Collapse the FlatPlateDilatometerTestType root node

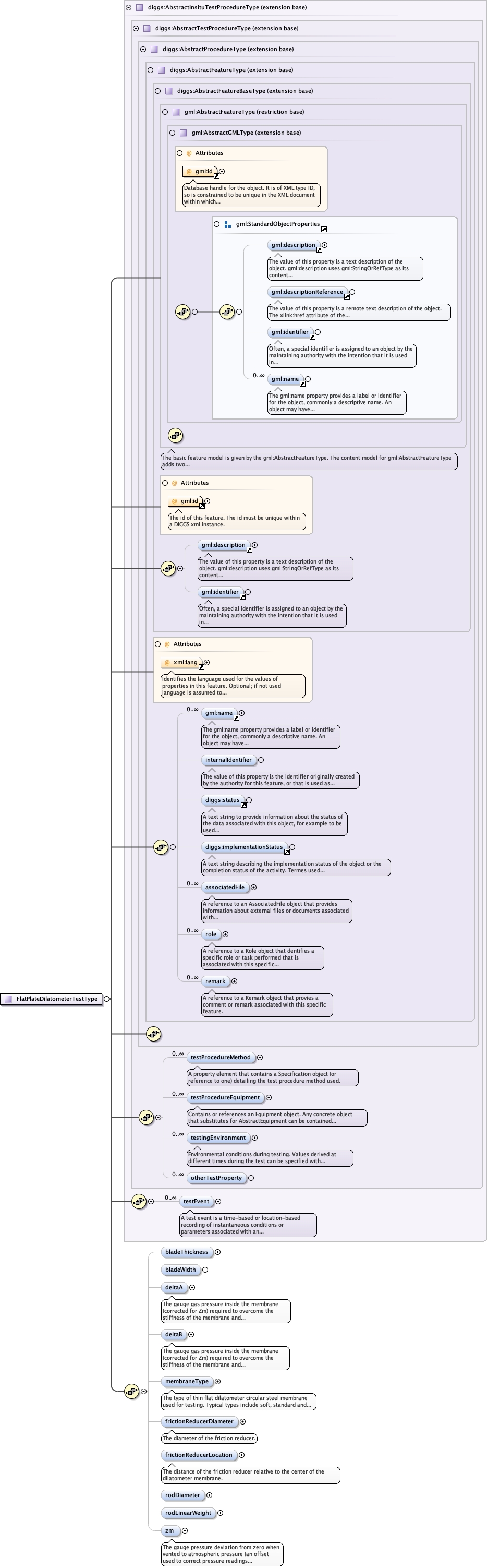tap(106, 999)
